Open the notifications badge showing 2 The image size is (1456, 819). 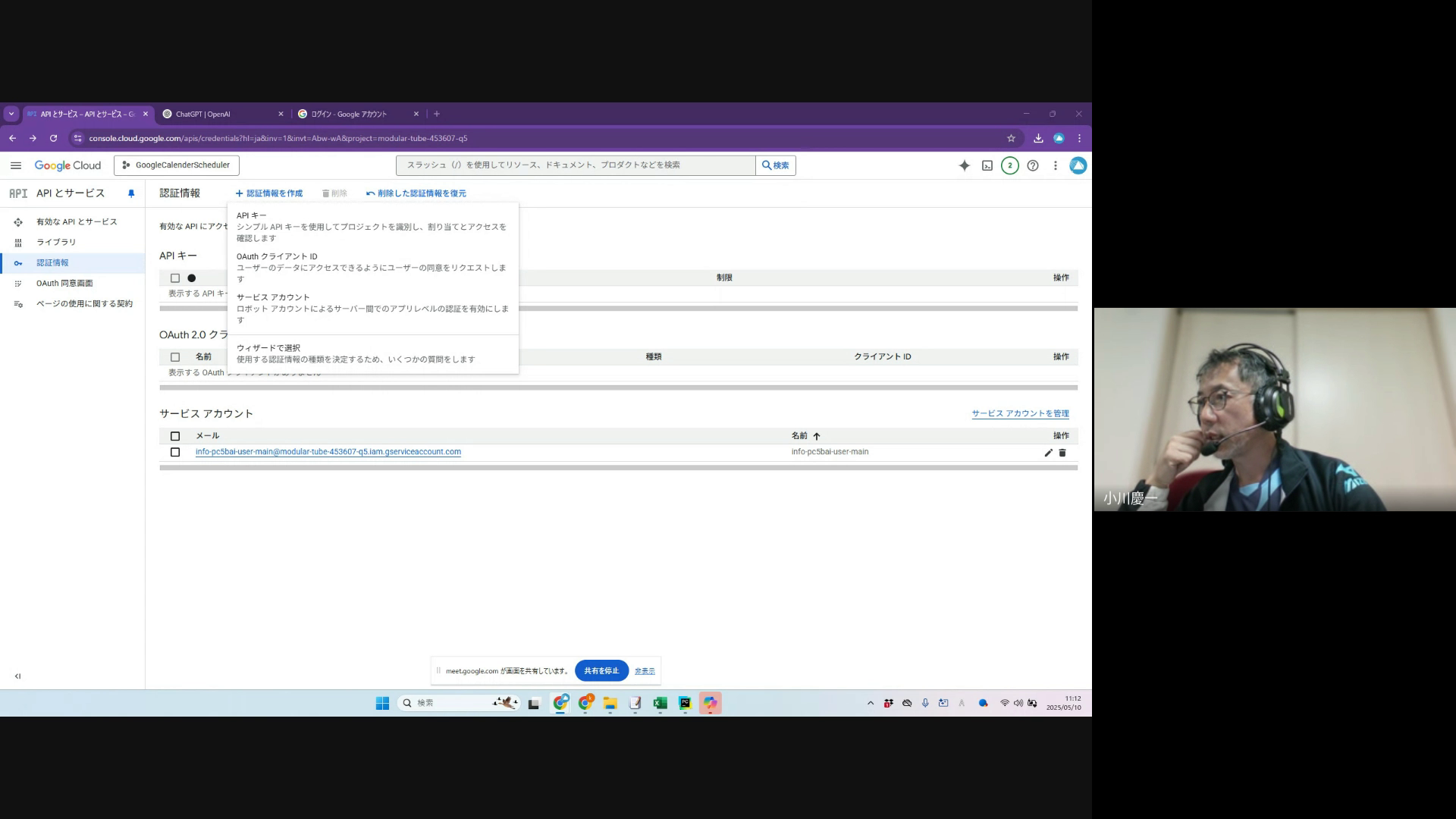(x=1009, y=165)
